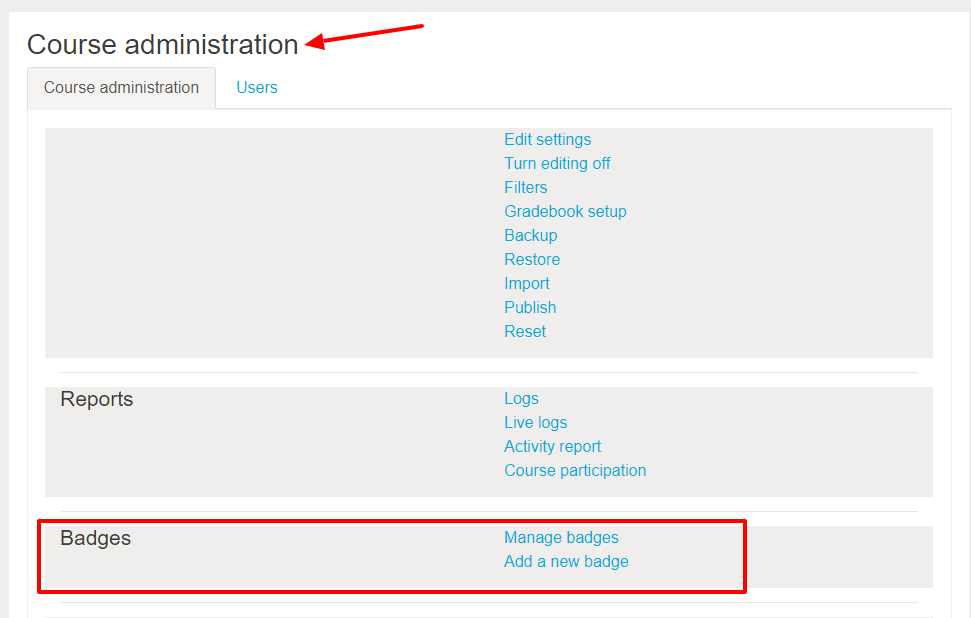
Task: Click the Badges section heading
Action: pyautogui.click(x=95, y=538)
